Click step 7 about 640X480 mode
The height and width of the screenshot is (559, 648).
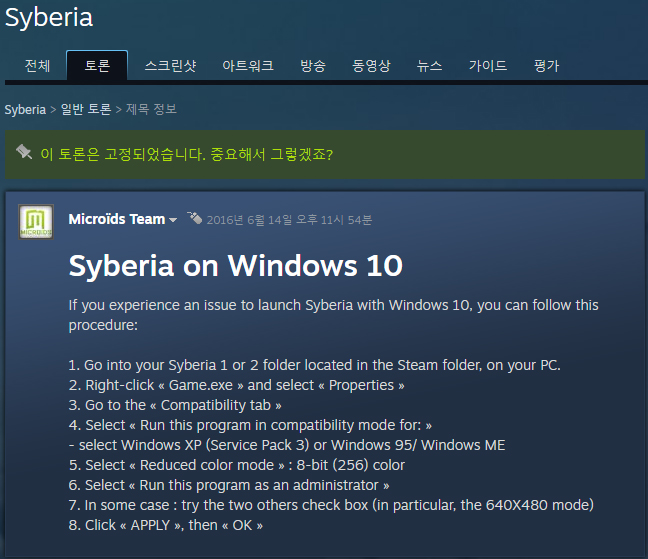coord(331,505)
